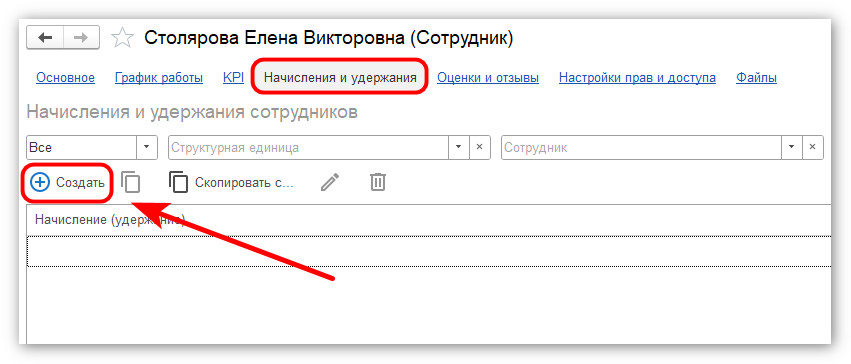Click Скопировать с... button
Screen dimensions: 851x364
click(x=232, y=182)
